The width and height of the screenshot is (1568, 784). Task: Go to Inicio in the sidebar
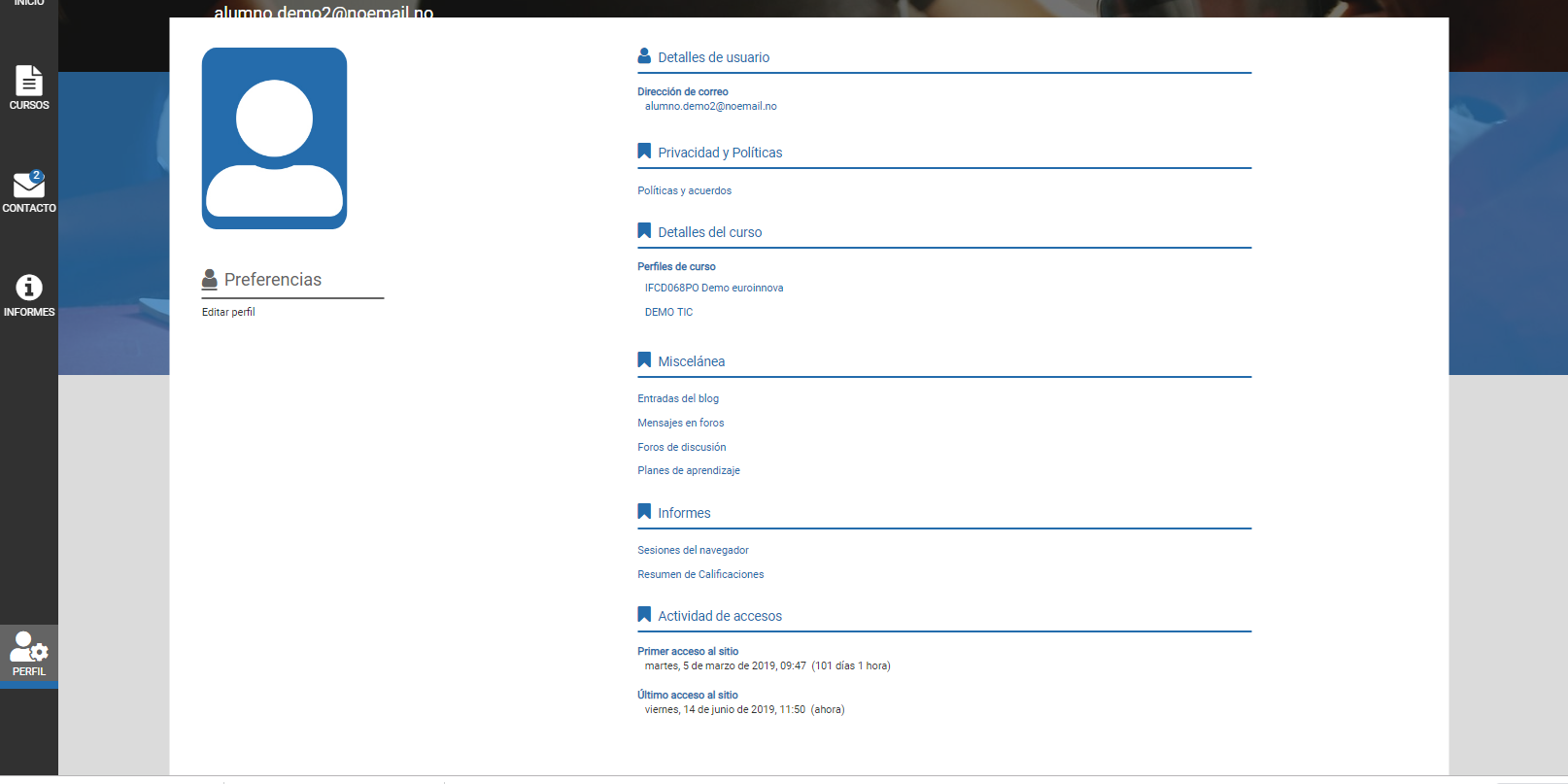click(29, 3)
